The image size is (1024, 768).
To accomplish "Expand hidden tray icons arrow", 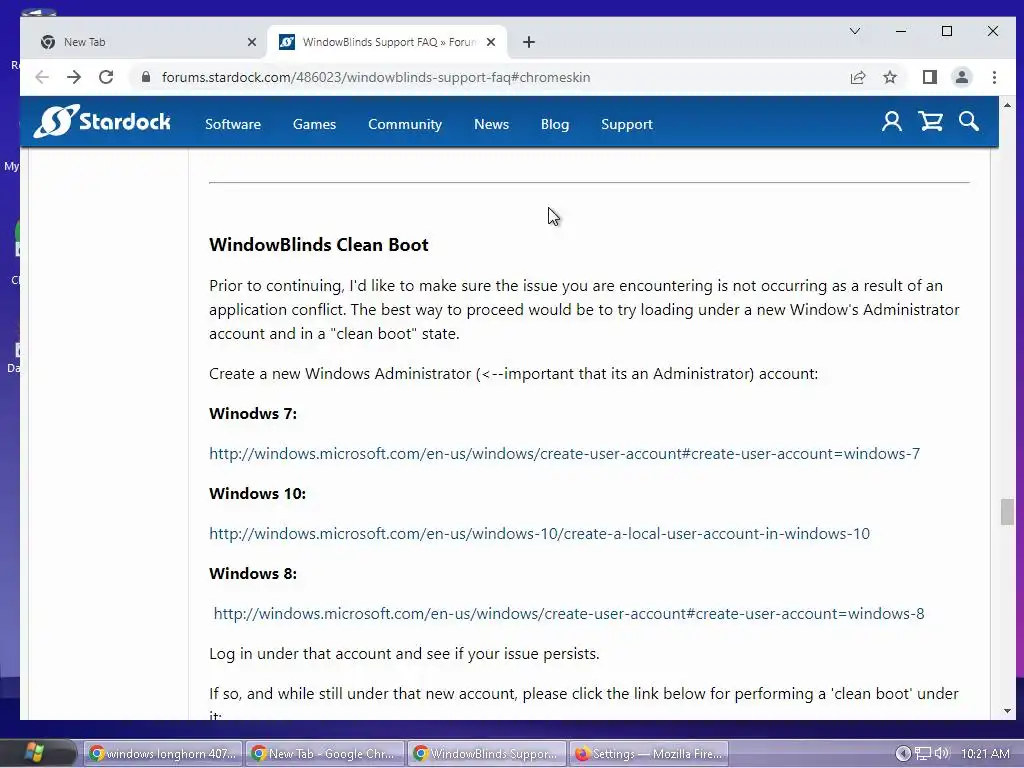I will [903, 754].
